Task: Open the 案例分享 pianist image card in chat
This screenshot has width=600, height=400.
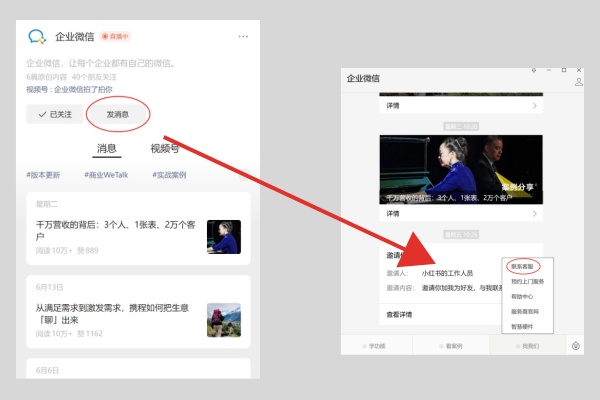Action: (461, 169)
